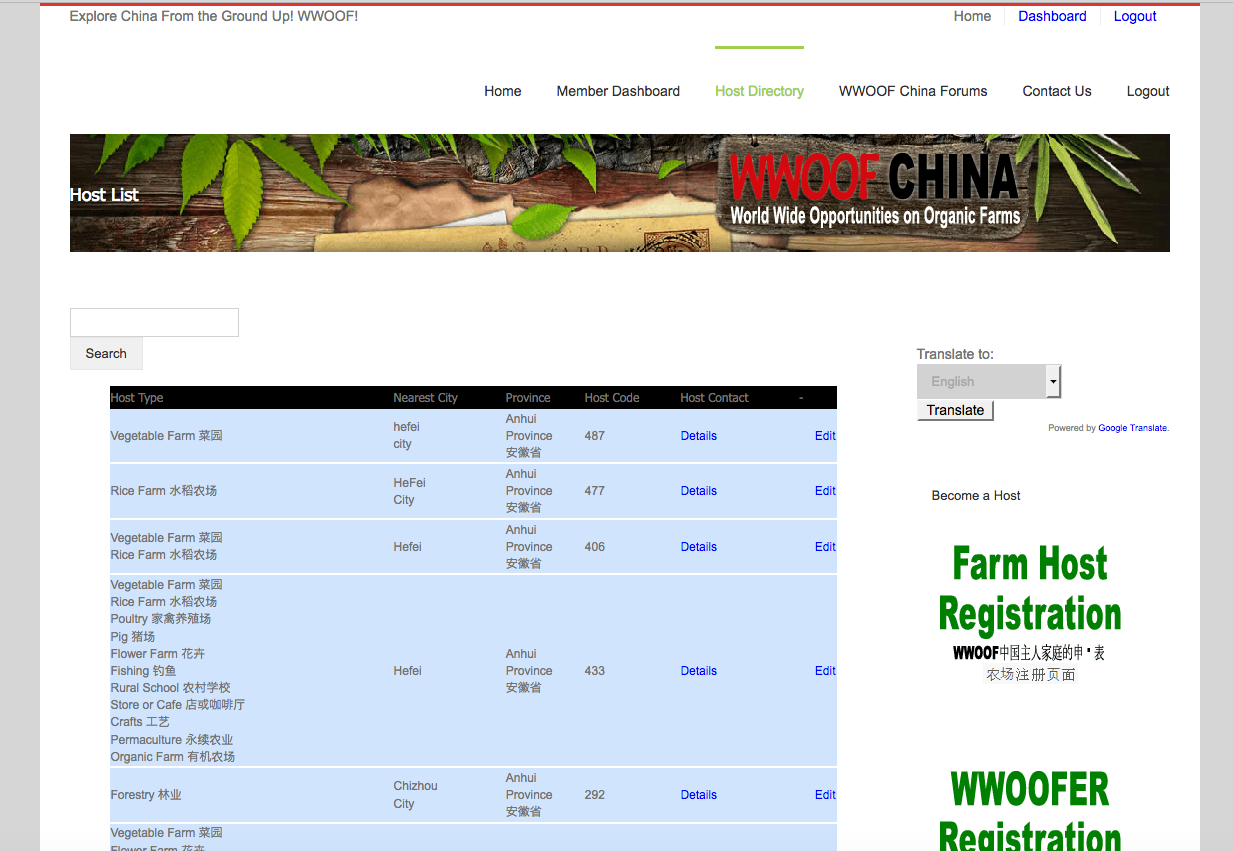The width and height of the screenshot is (1233, 851).
Task: Open Details for host code 292
Action: coord(699,795)
